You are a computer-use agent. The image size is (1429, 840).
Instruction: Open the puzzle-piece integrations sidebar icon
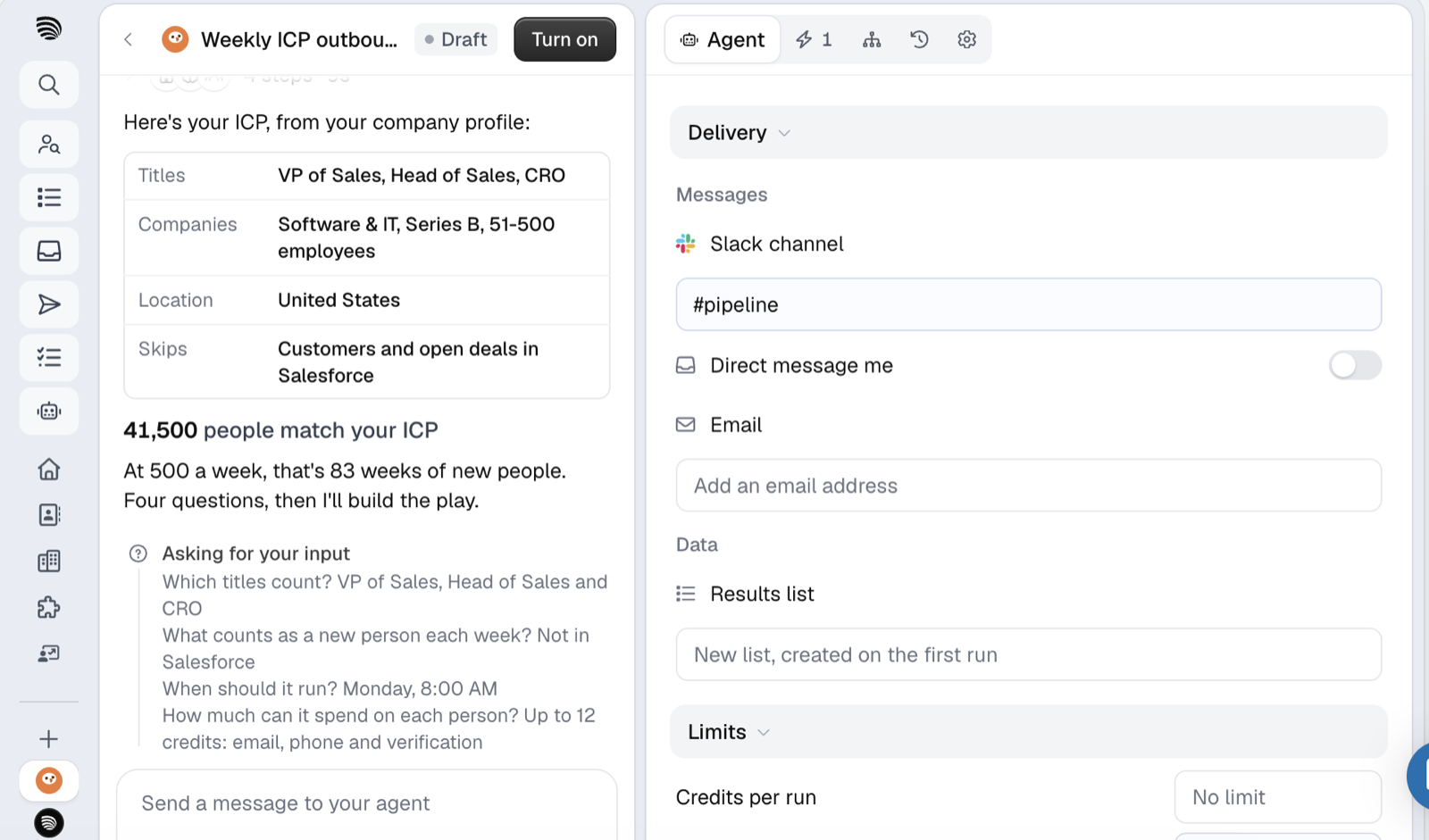point(49,608)
